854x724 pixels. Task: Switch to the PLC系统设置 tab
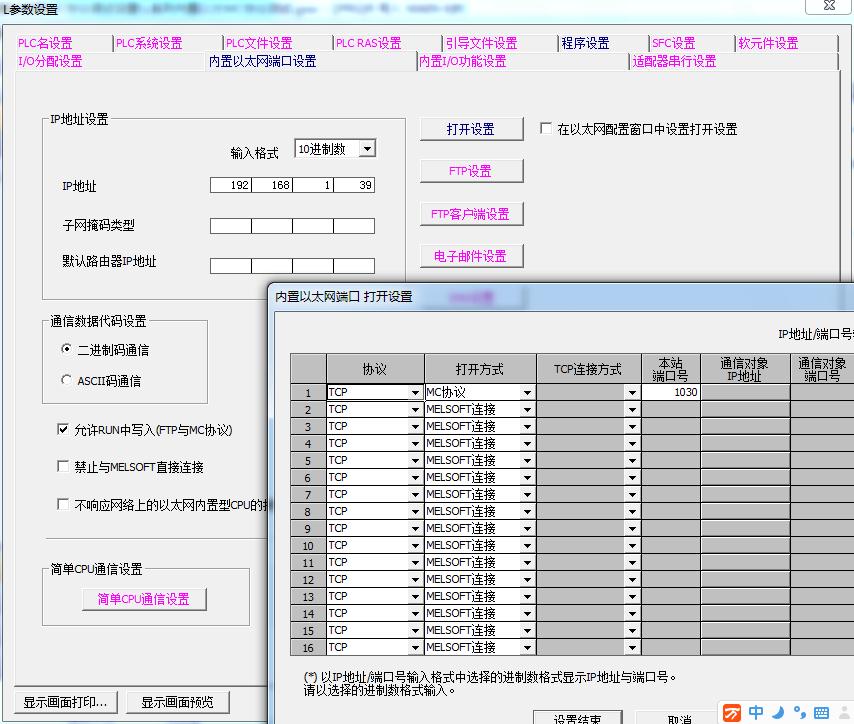(x=149, y=43)
